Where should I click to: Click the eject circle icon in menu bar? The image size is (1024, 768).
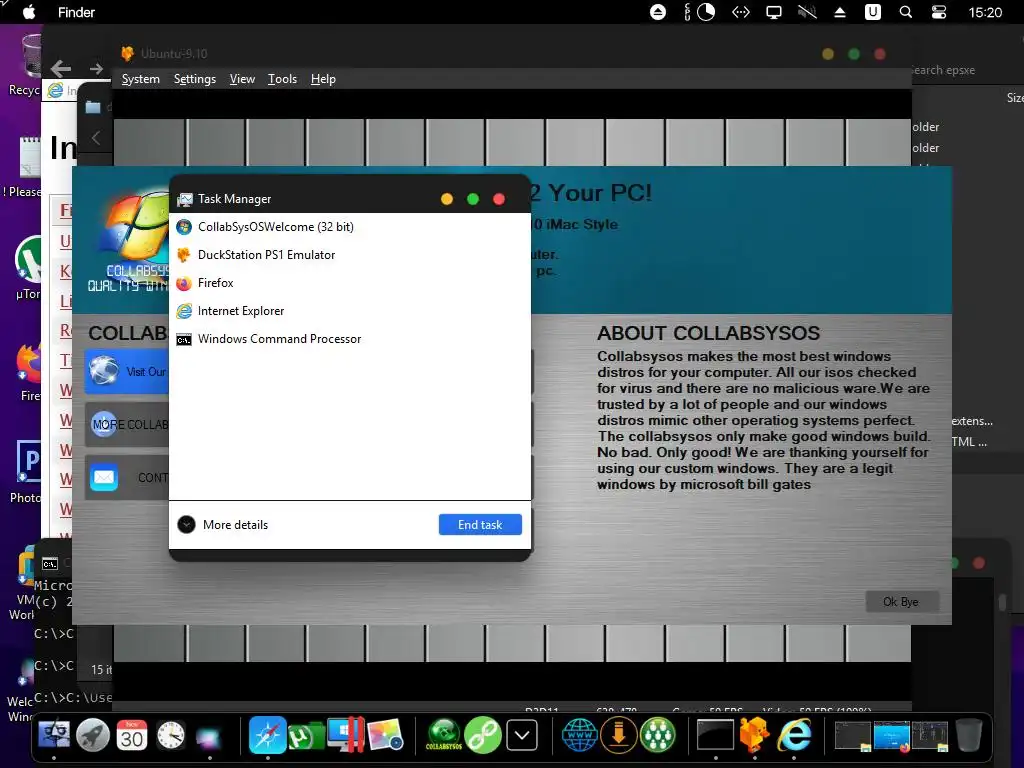tap(658, 12)
